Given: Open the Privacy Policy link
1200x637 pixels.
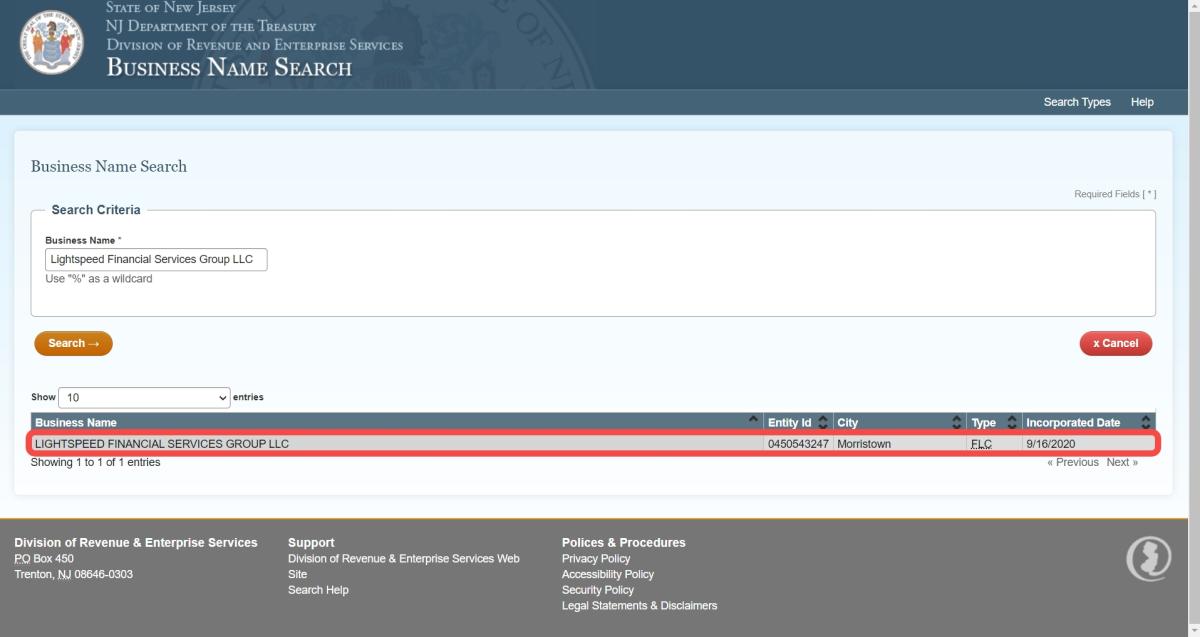Looking at the screenshot, I should point(596,559).
